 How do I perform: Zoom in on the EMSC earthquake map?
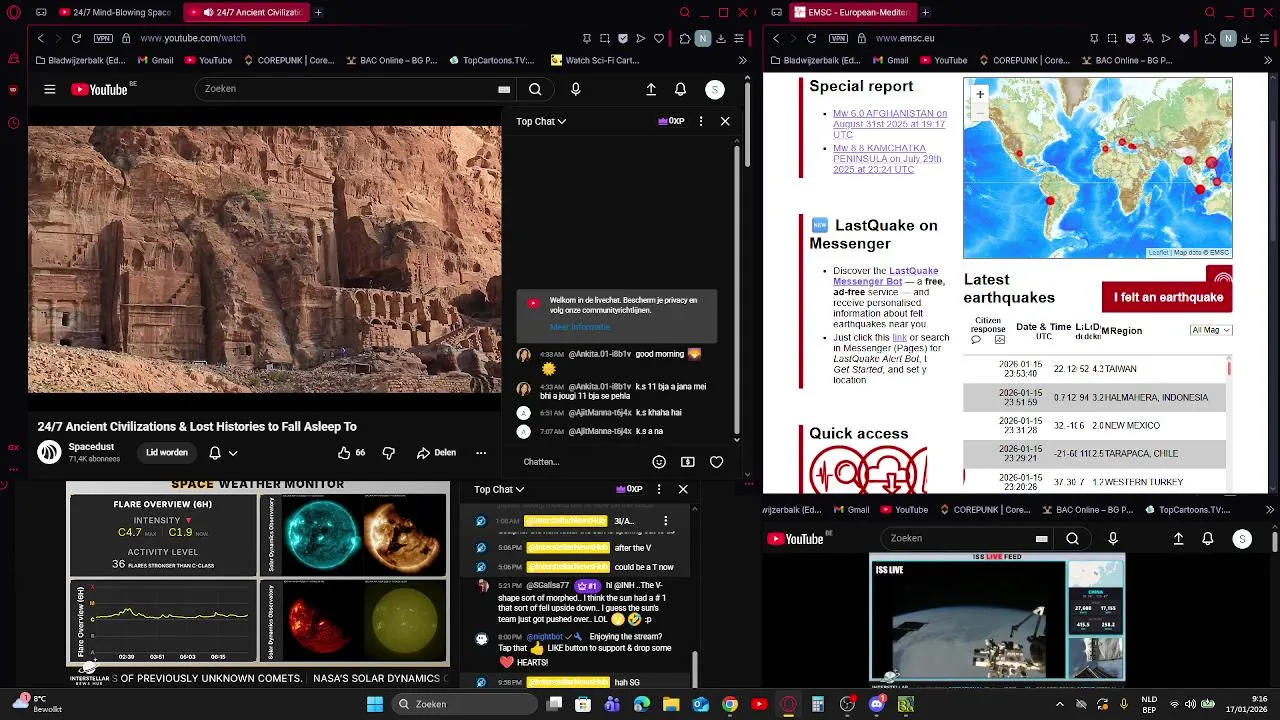[x=980, y=94]
